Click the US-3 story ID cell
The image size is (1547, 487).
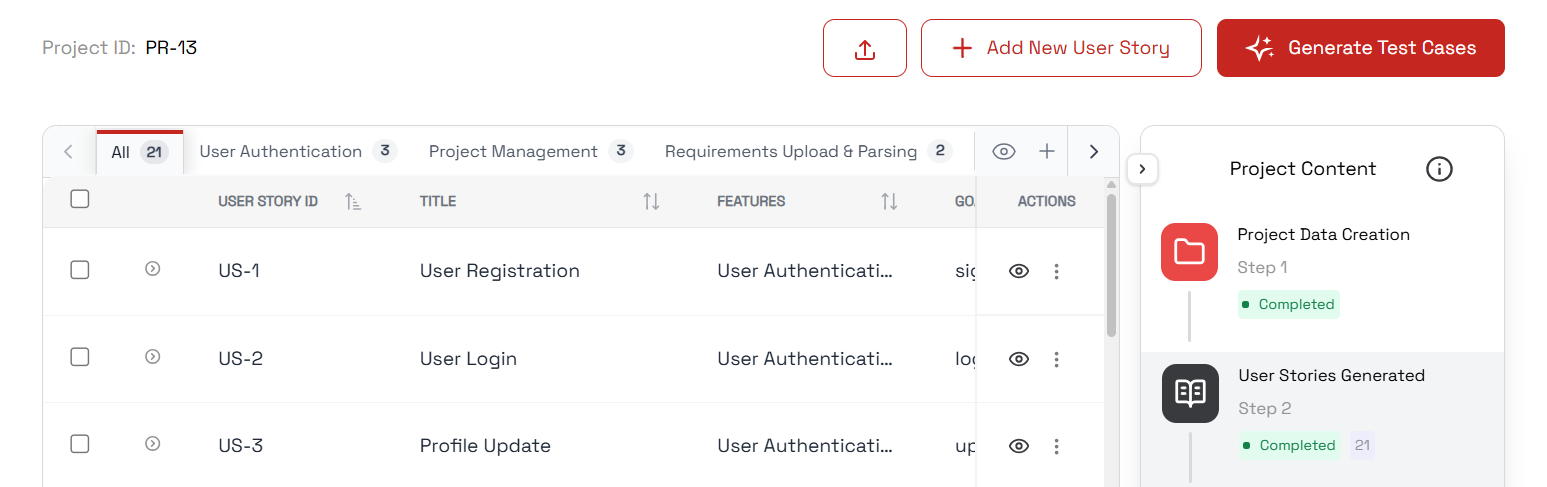(240, 446)
